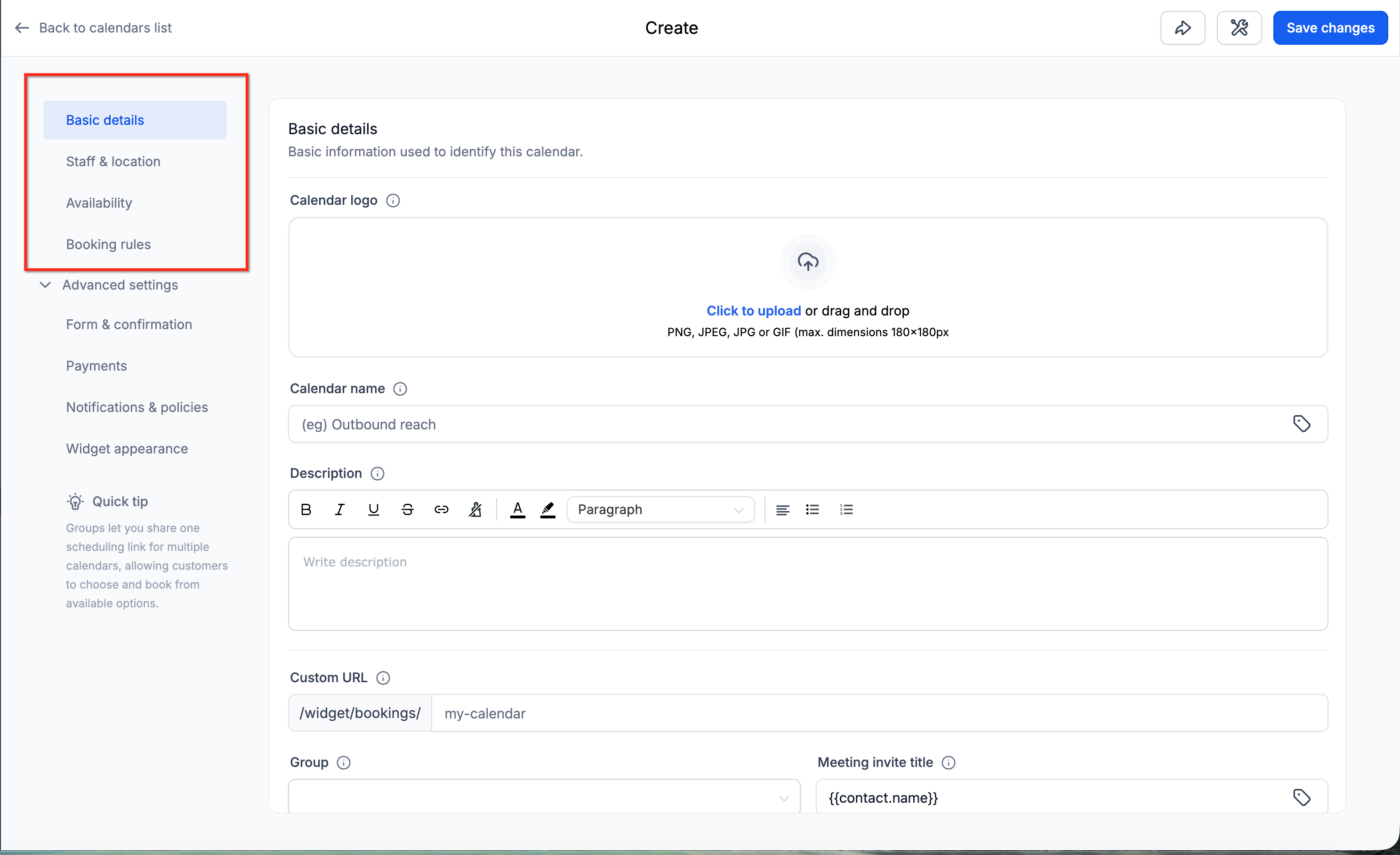Click the share arrow icon in header
Viewport: 1400px width, 855px height.
click(1183, 28)
